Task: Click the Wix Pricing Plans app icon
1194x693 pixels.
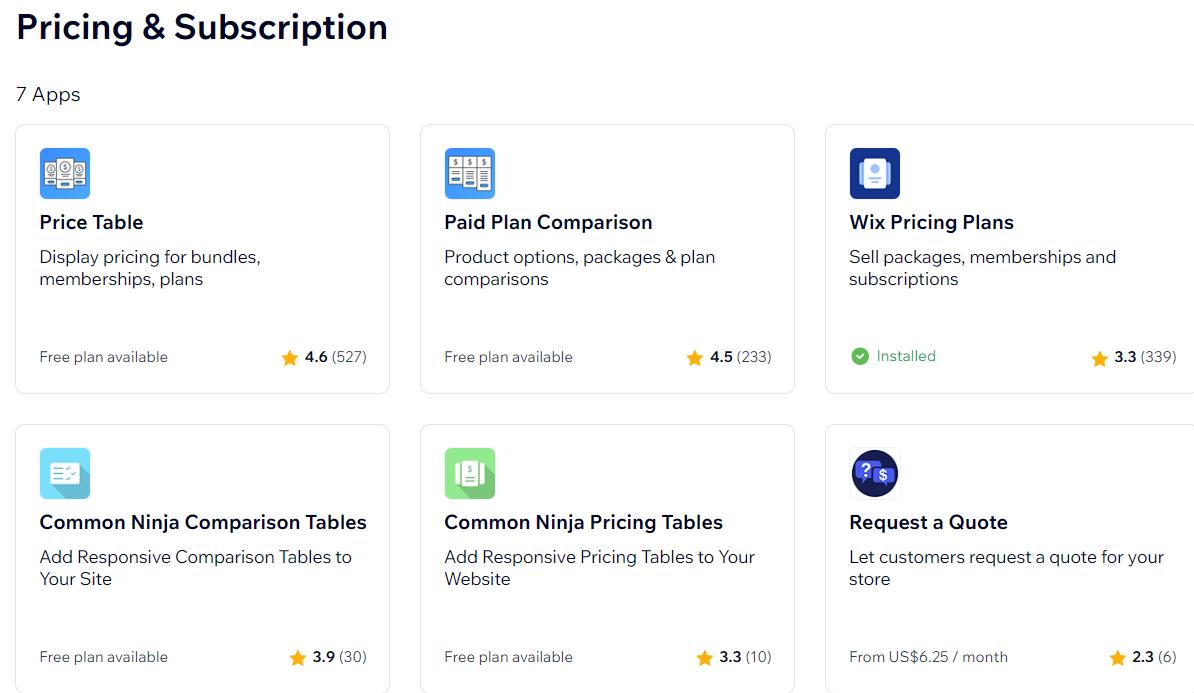Action: (x=875, y=174)
